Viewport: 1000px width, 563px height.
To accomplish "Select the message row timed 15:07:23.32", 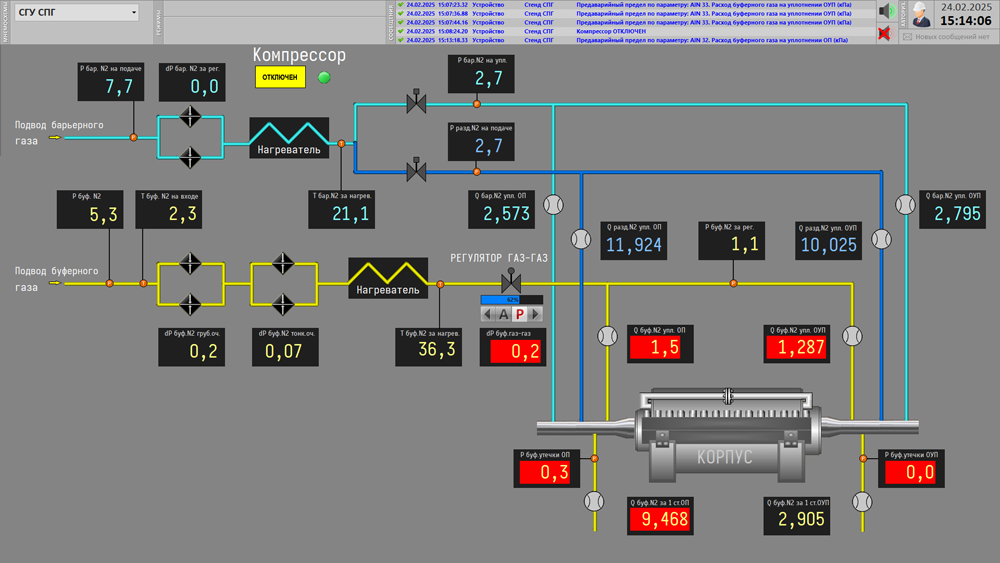I will (636, 4).
